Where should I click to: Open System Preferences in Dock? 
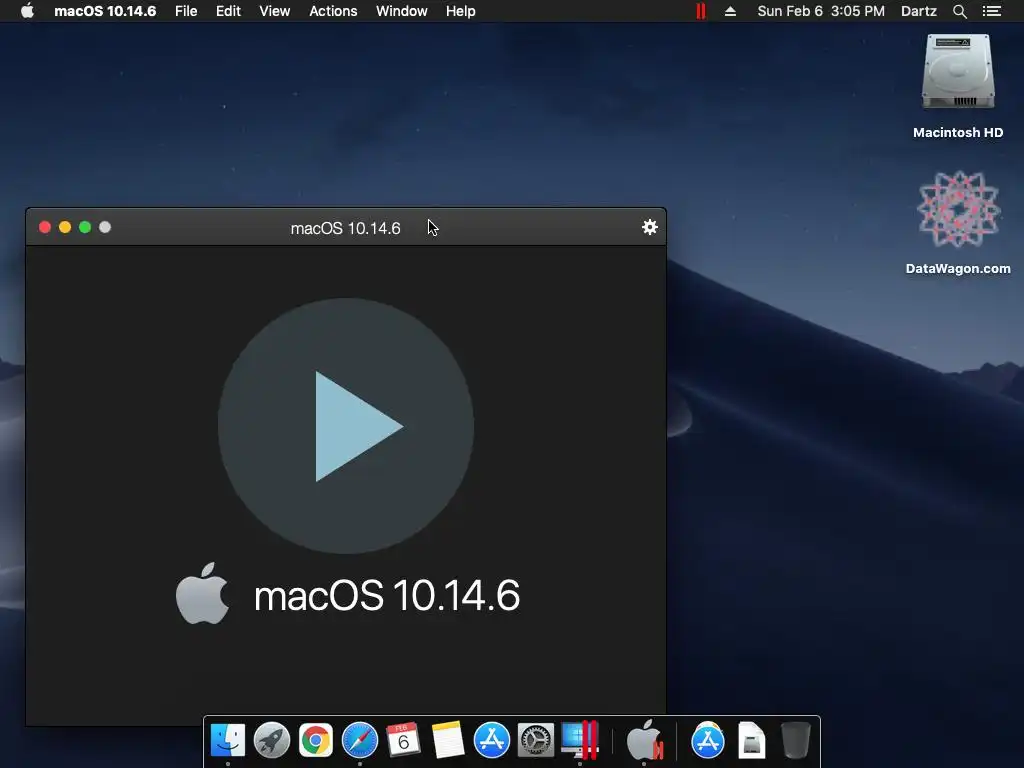[x=536, y=740]
